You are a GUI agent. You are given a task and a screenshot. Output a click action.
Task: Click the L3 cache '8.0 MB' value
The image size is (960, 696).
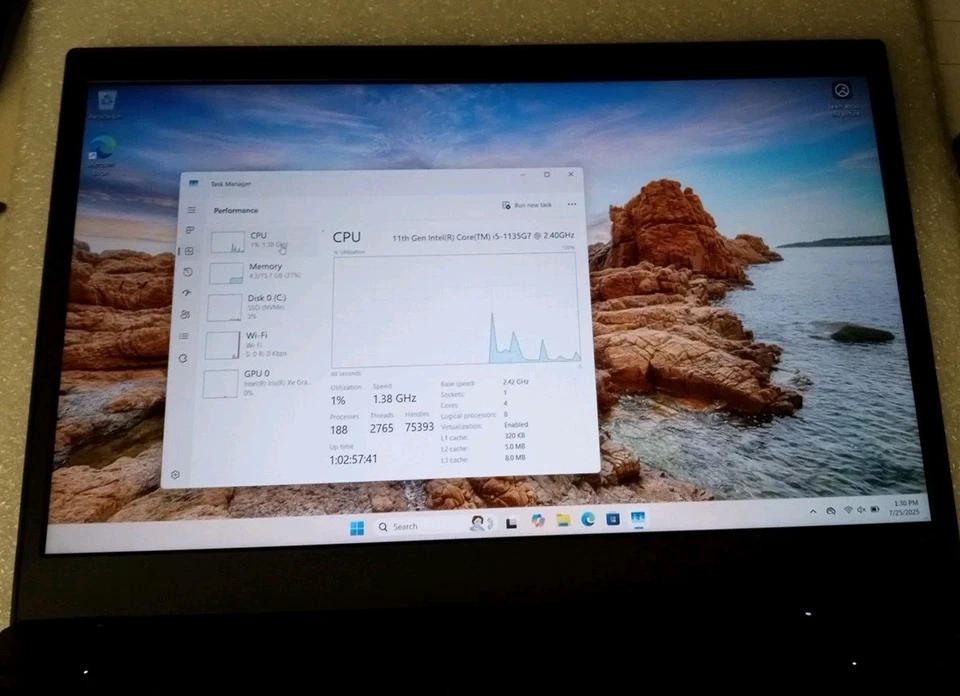tap(515, 457)
